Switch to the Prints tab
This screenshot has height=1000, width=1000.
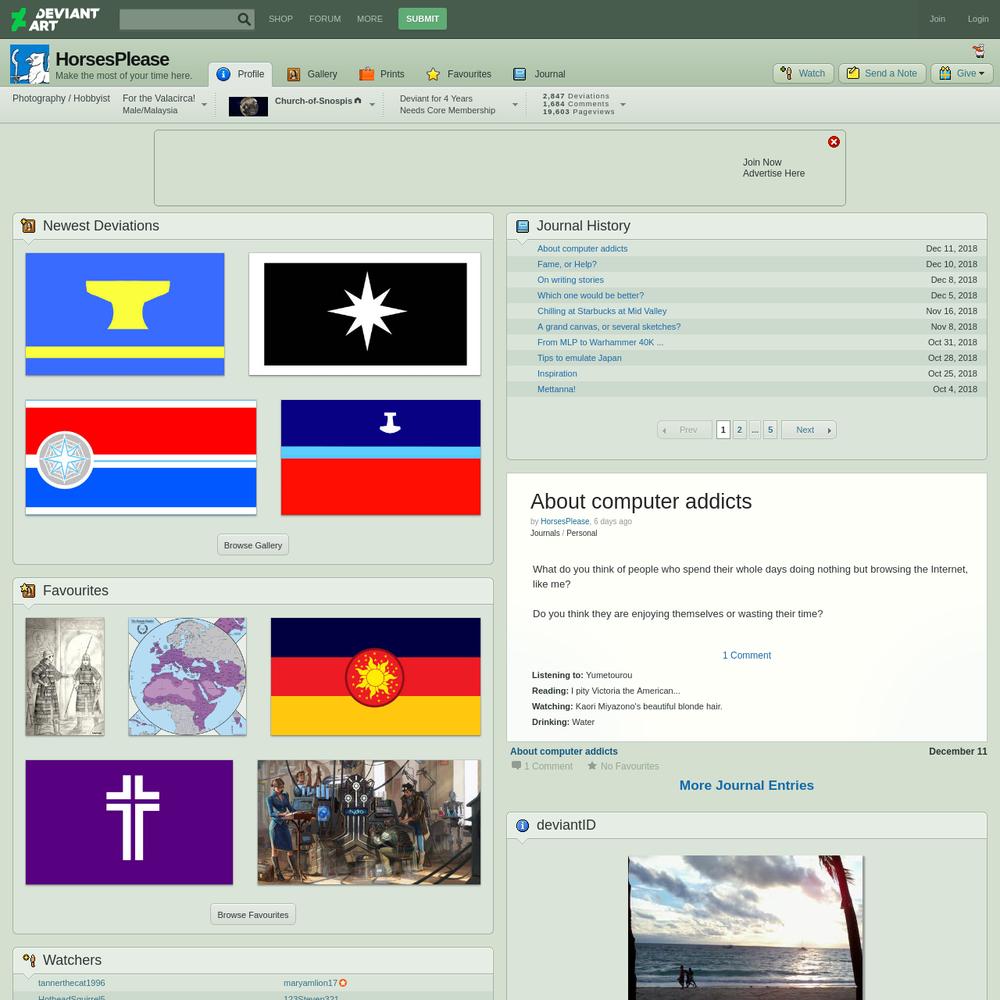[381, 74]
